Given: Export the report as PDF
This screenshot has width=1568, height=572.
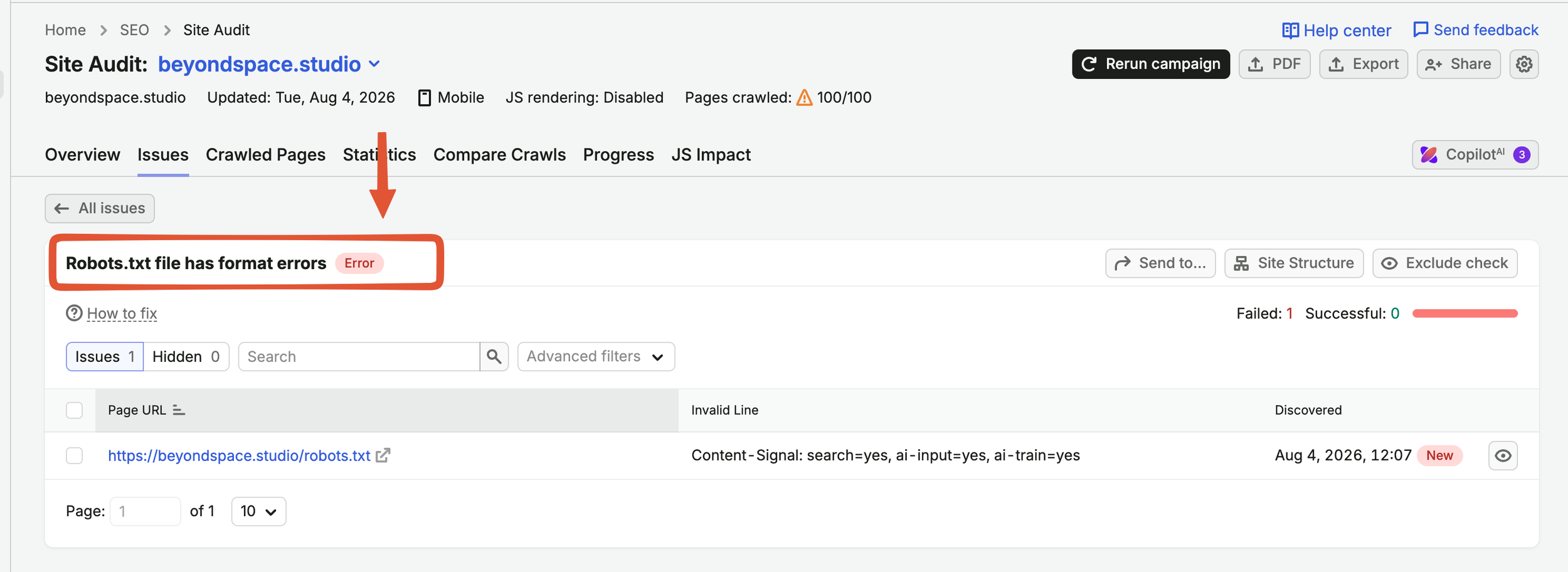Looking at the screenshot, I should tap(1274, 64).
